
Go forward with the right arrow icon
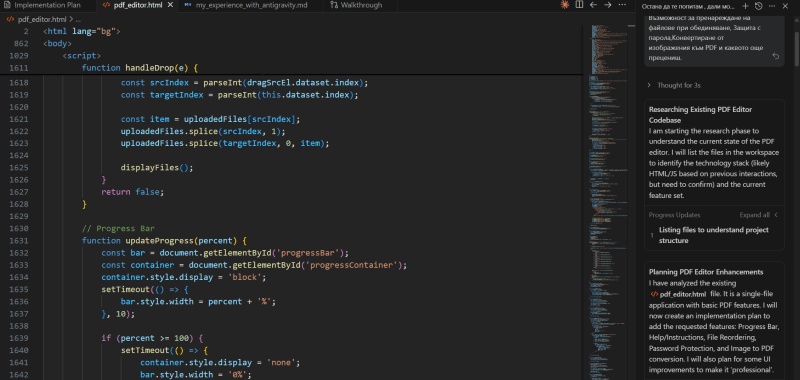608,5
